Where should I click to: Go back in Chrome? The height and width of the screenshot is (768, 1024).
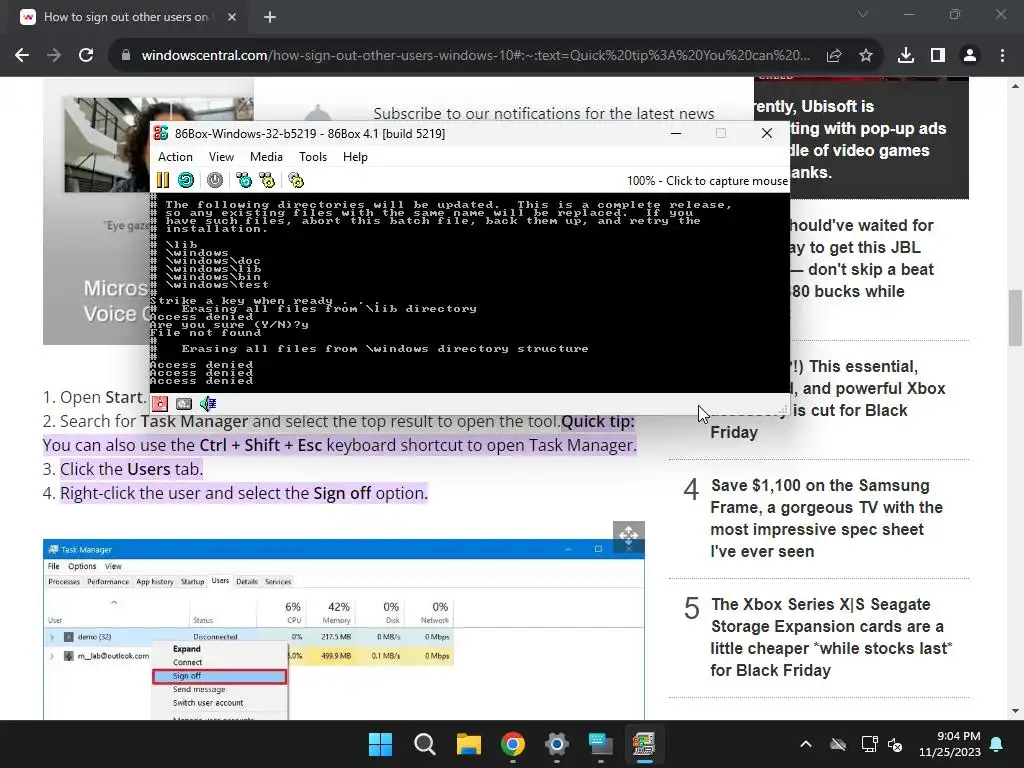(x=22, y=56)
